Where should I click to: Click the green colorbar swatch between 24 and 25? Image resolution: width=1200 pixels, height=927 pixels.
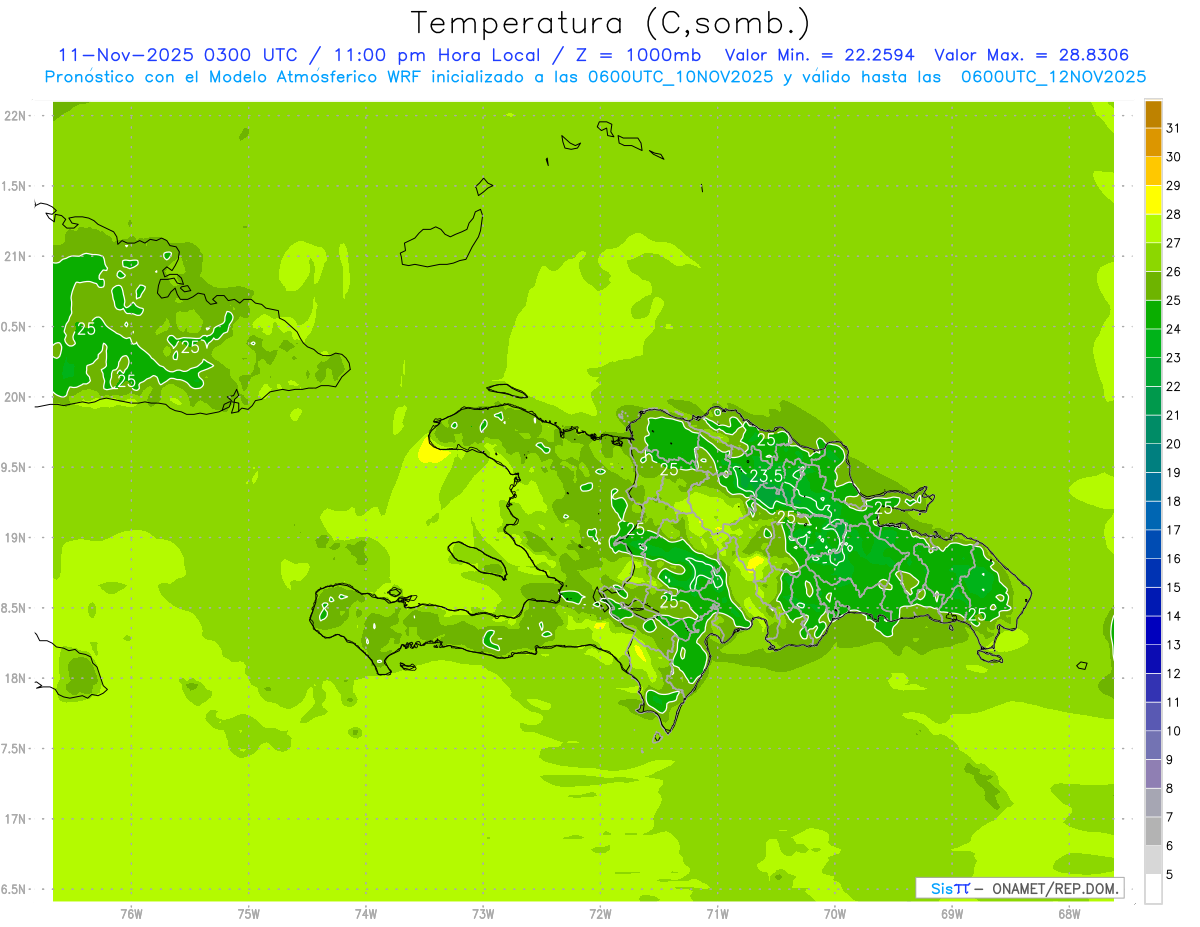1153,315
